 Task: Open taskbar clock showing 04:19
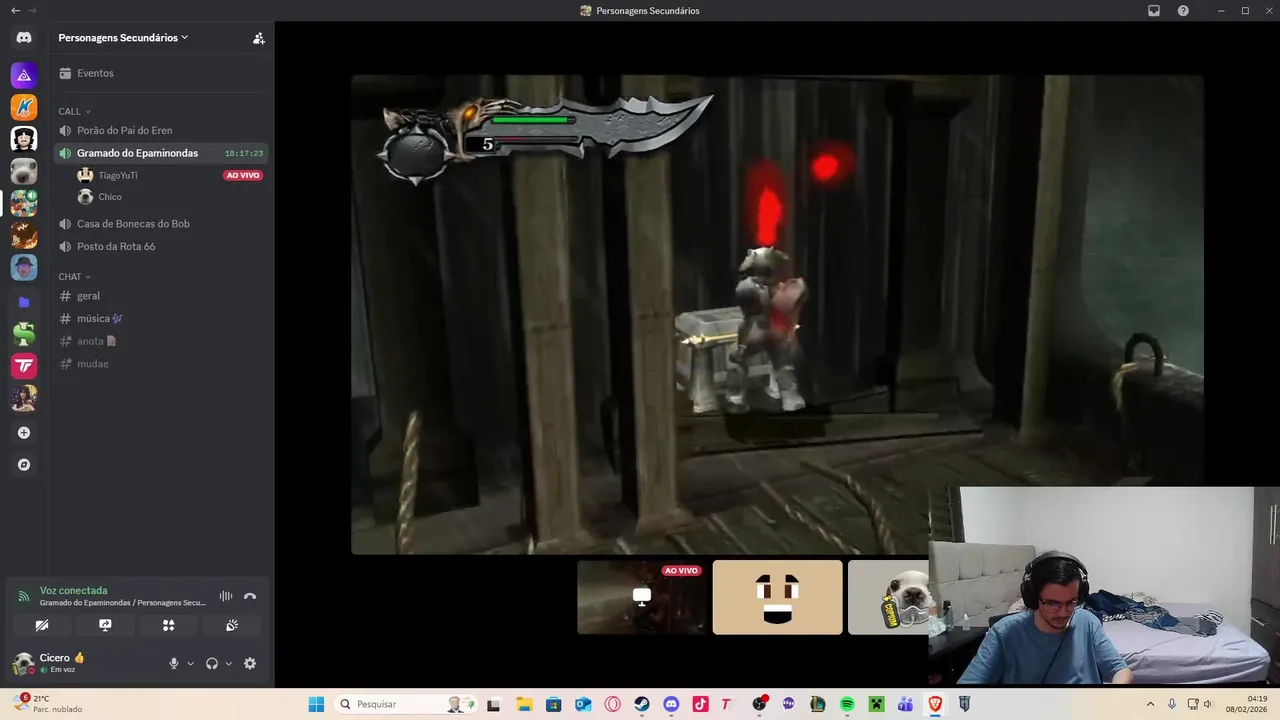click(1247, 704)
